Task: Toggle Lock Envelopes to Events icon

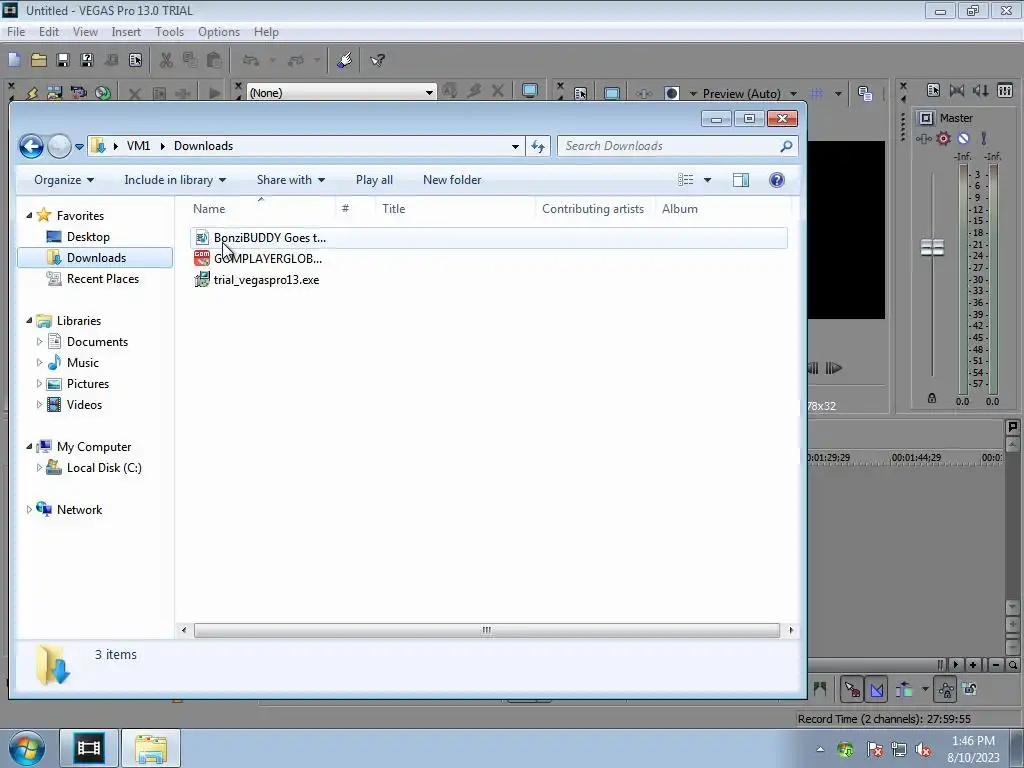Action: tap(946, 689)
